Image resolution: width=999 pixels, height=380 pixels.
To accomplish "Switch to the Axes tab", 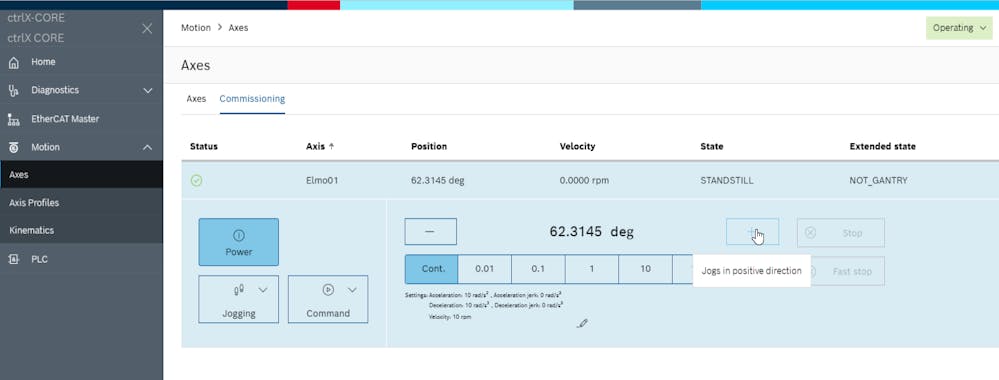I will tap(196, 99).
